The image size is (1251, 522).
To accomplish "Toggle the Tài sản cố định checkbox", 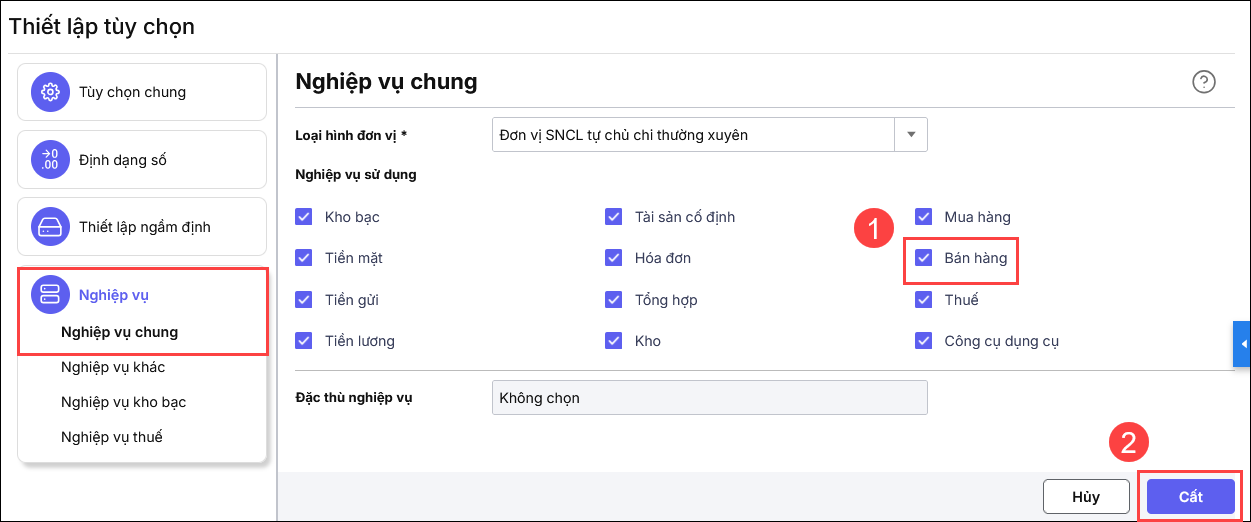I will tap(614, 217).
